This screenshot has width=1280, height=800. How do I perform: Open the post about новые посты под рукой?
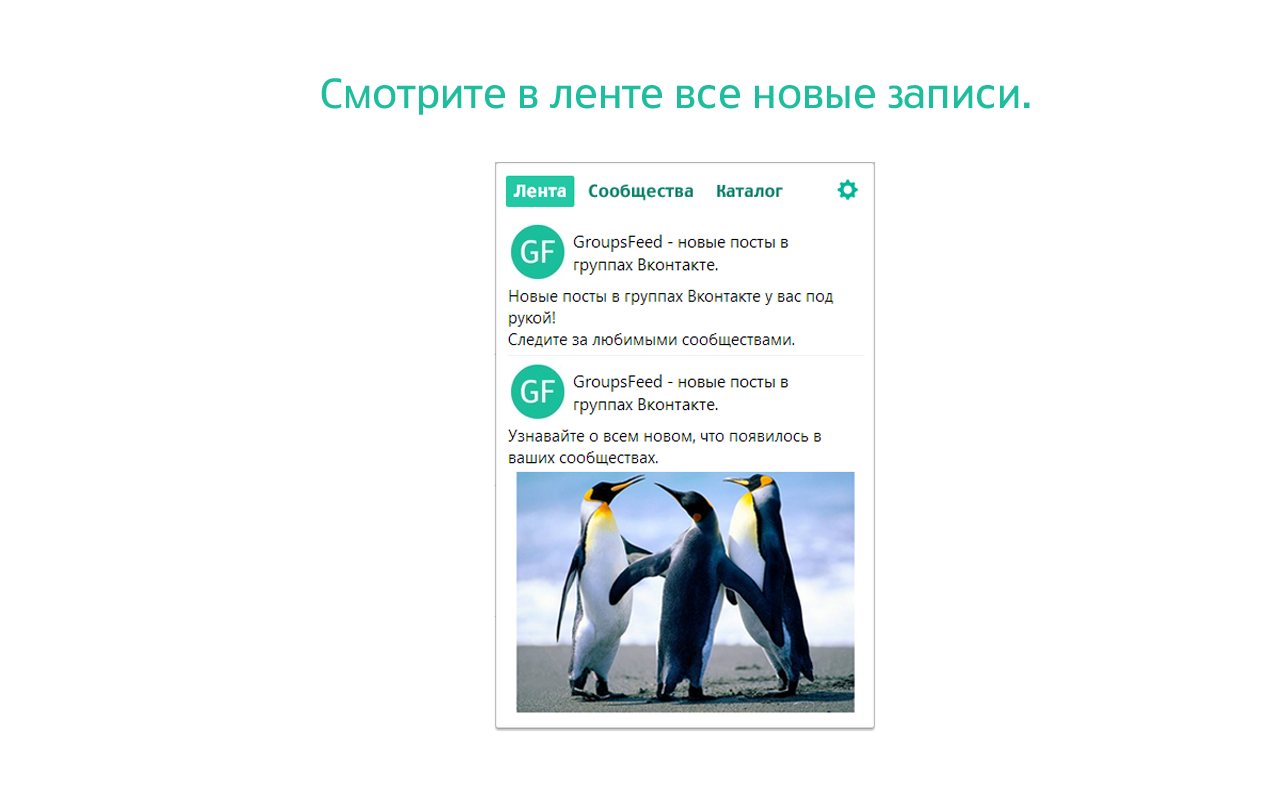click(x=670, y=307)
